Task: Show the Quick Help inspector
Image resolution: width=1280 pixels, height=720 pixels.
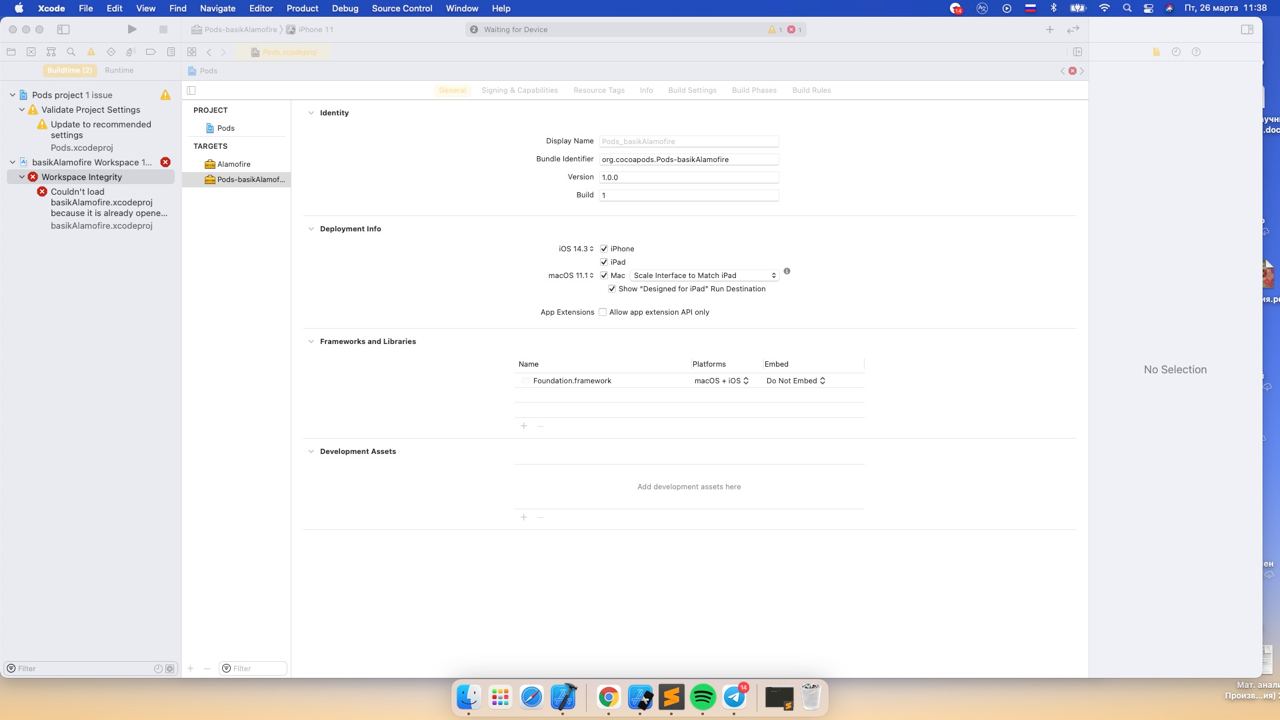Action: coord(1196,52)
